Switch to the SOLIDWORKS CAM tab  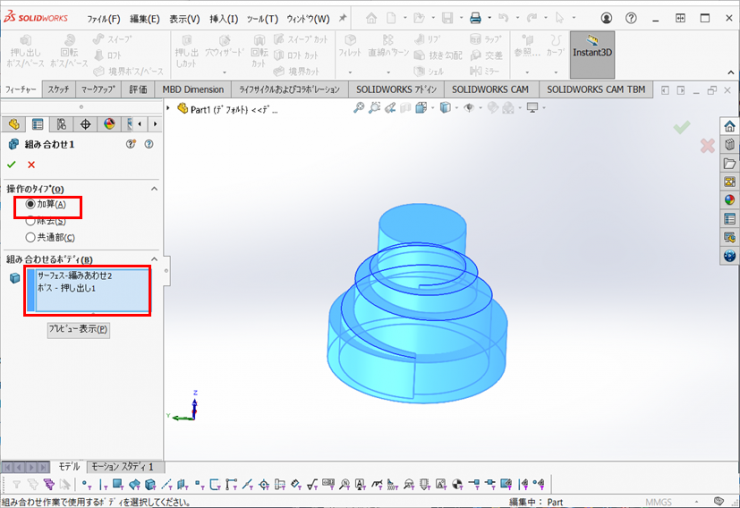point(490,89)
